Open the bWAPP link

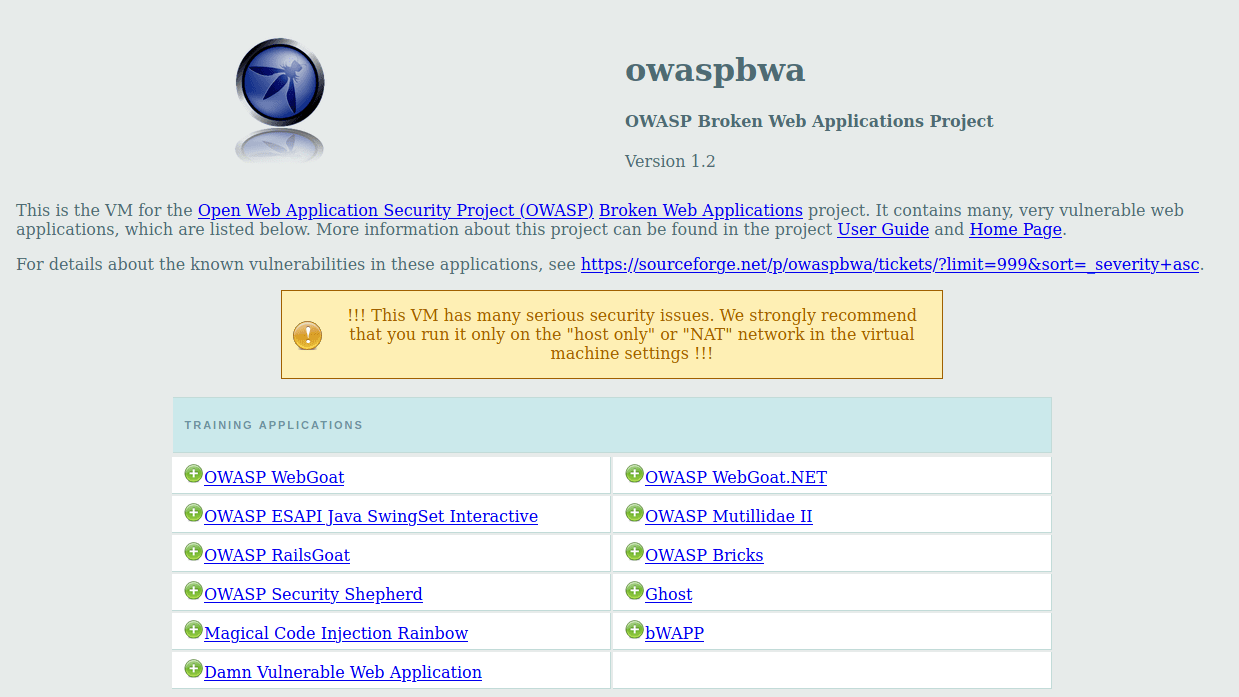[675, 633]
